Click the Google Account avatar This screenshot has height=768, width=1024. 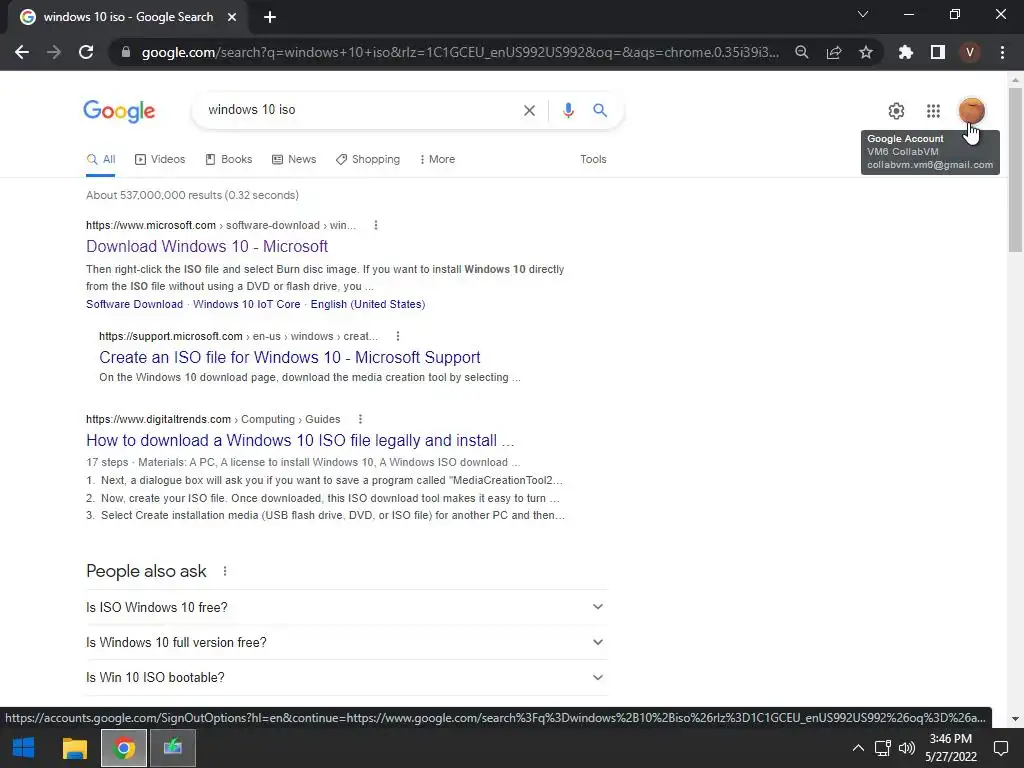point(972,110)
